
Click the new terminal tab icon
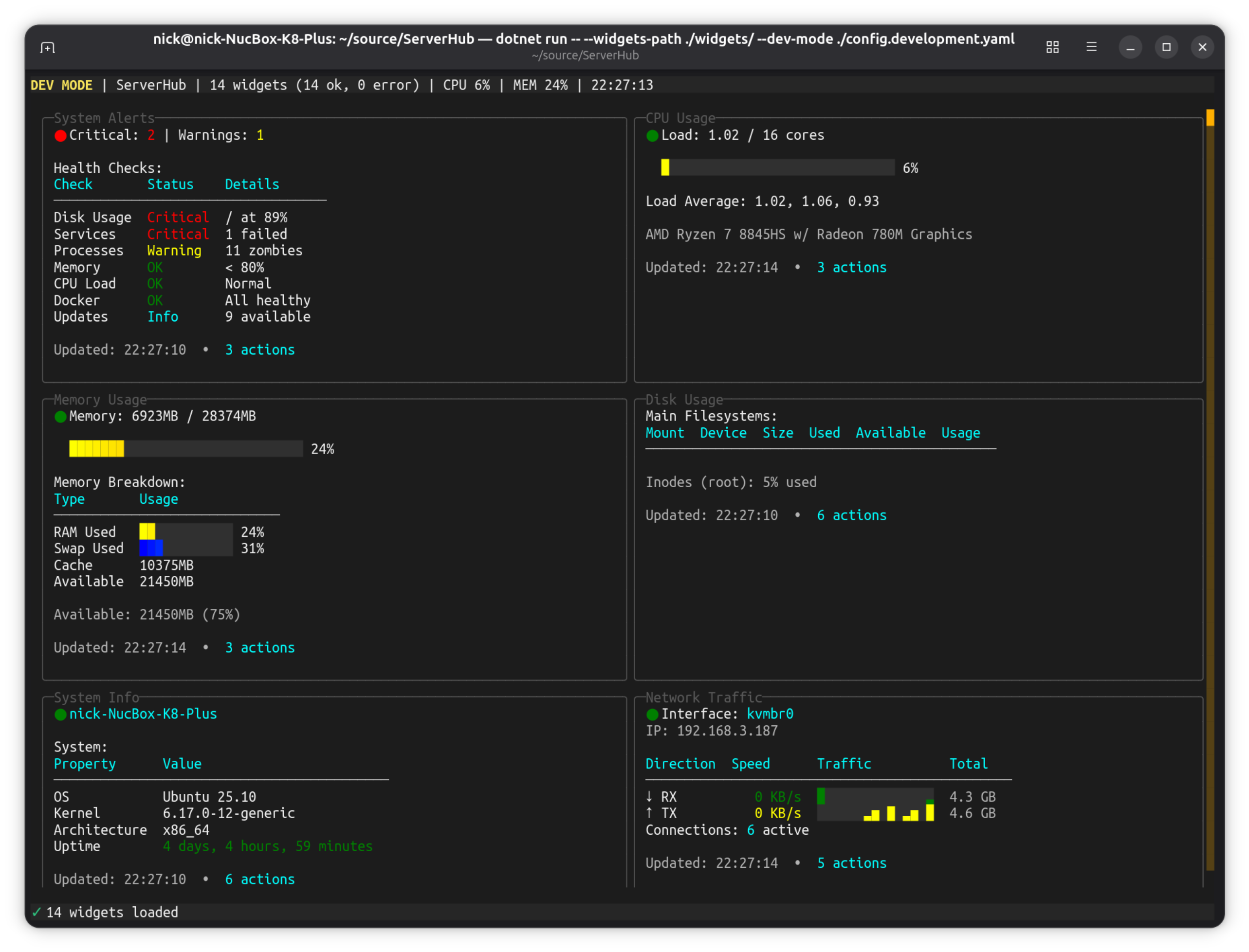[x=48, y=47]
